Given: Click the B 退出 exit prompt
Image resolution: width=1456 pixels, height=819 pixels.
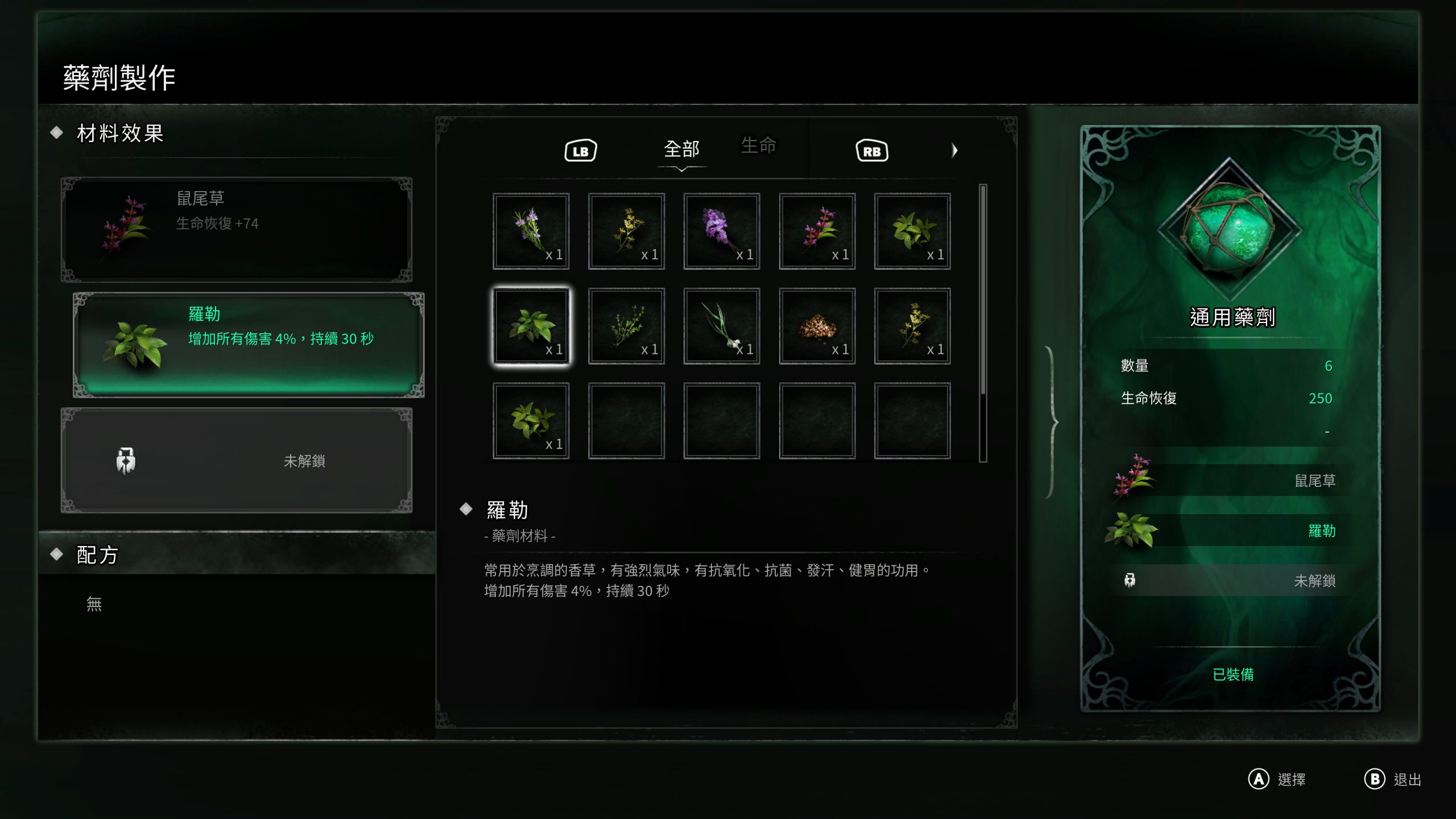Looking at the screenshot, I should tap(1393, 779).
